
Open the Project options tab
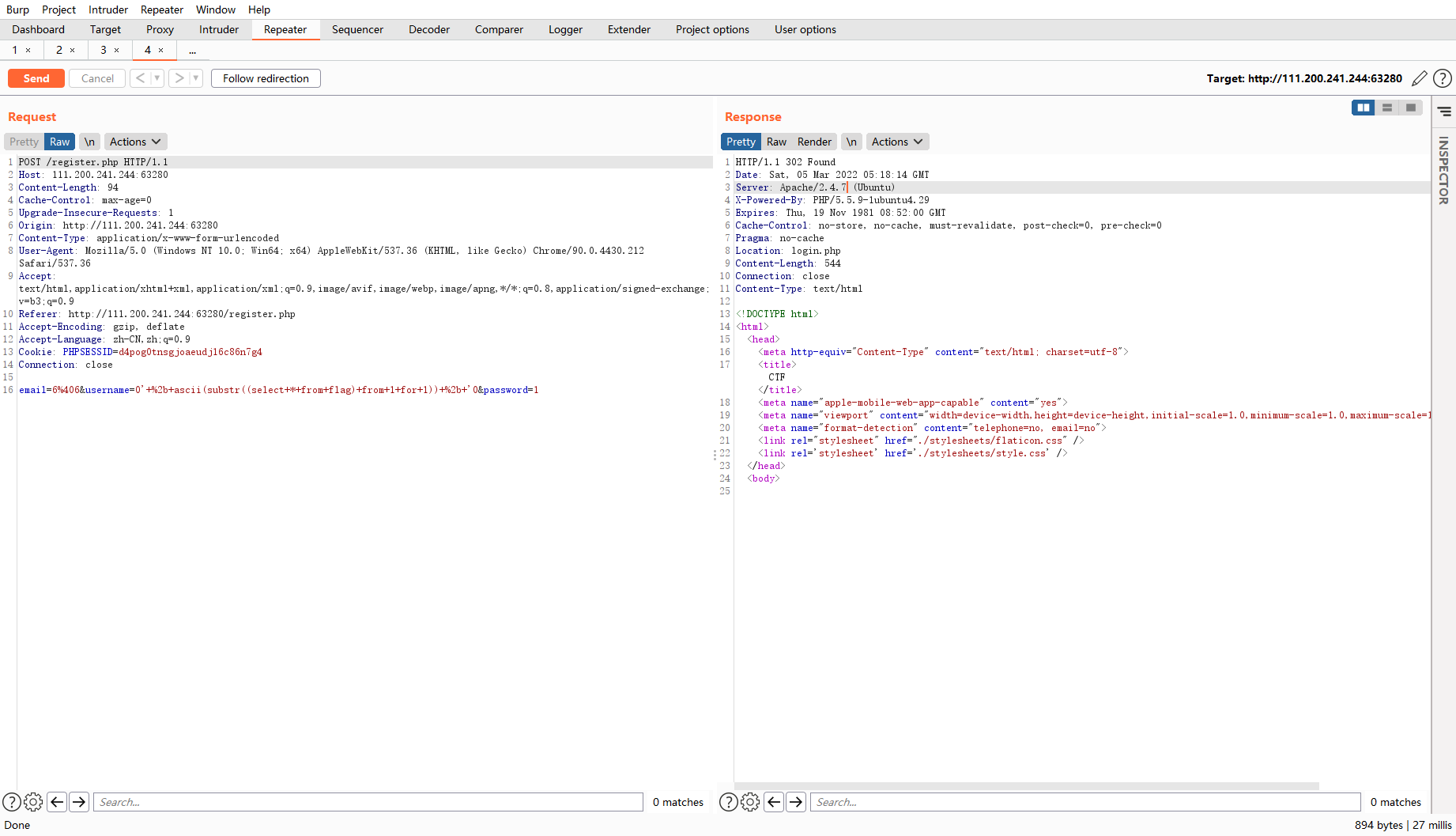pyautogui.click(x=712, y=29)
